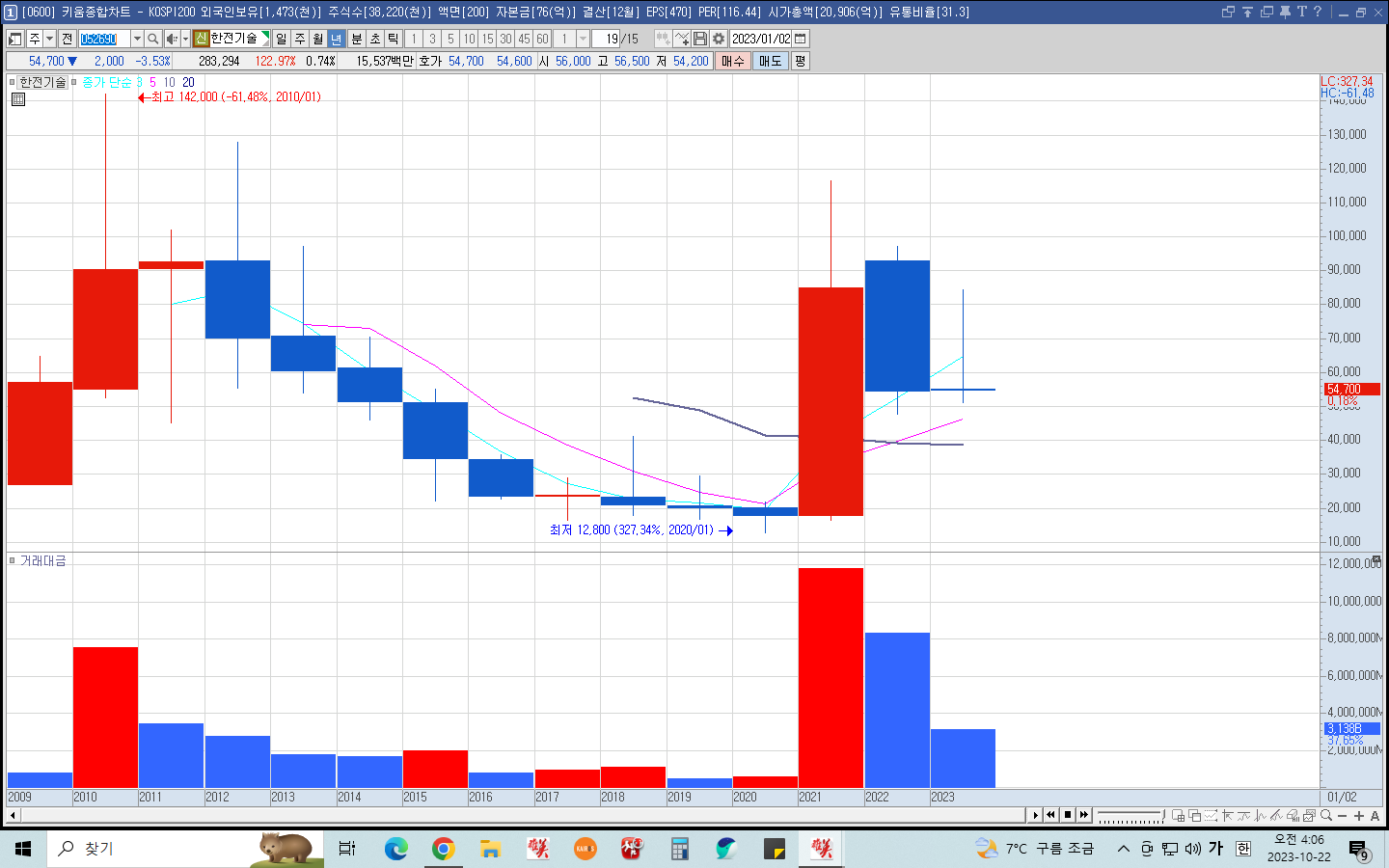Select interval preset 3
The image size is (1389, 868).
point(432,39)
